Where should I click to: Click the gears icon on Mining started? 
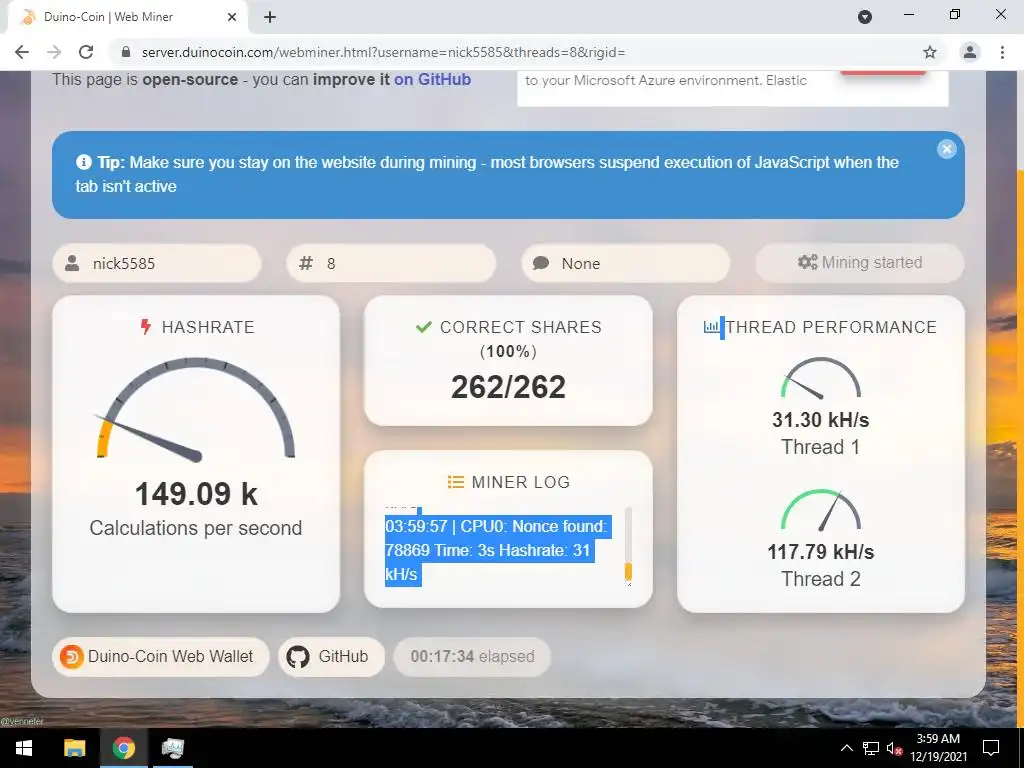point(807,262)
